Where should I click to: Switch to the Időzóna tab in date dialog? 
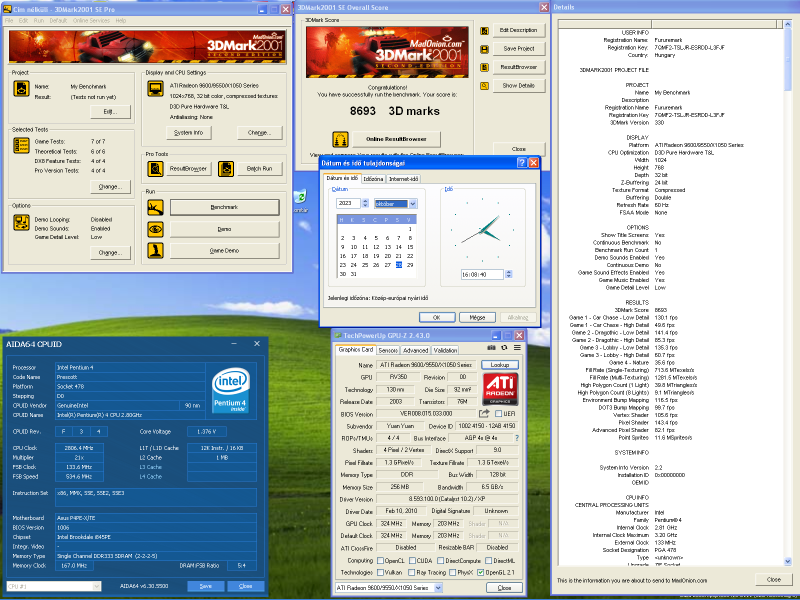373,179
